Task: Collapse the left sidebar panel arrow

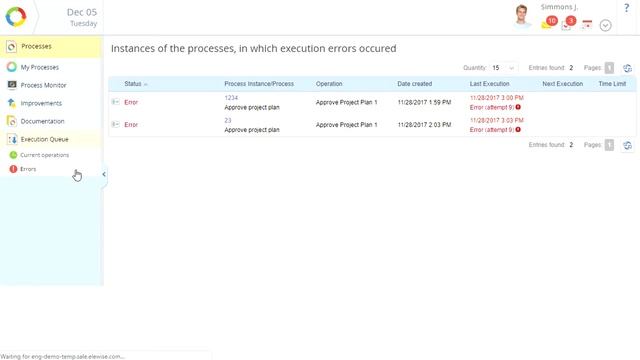Action: coord(104,174)
